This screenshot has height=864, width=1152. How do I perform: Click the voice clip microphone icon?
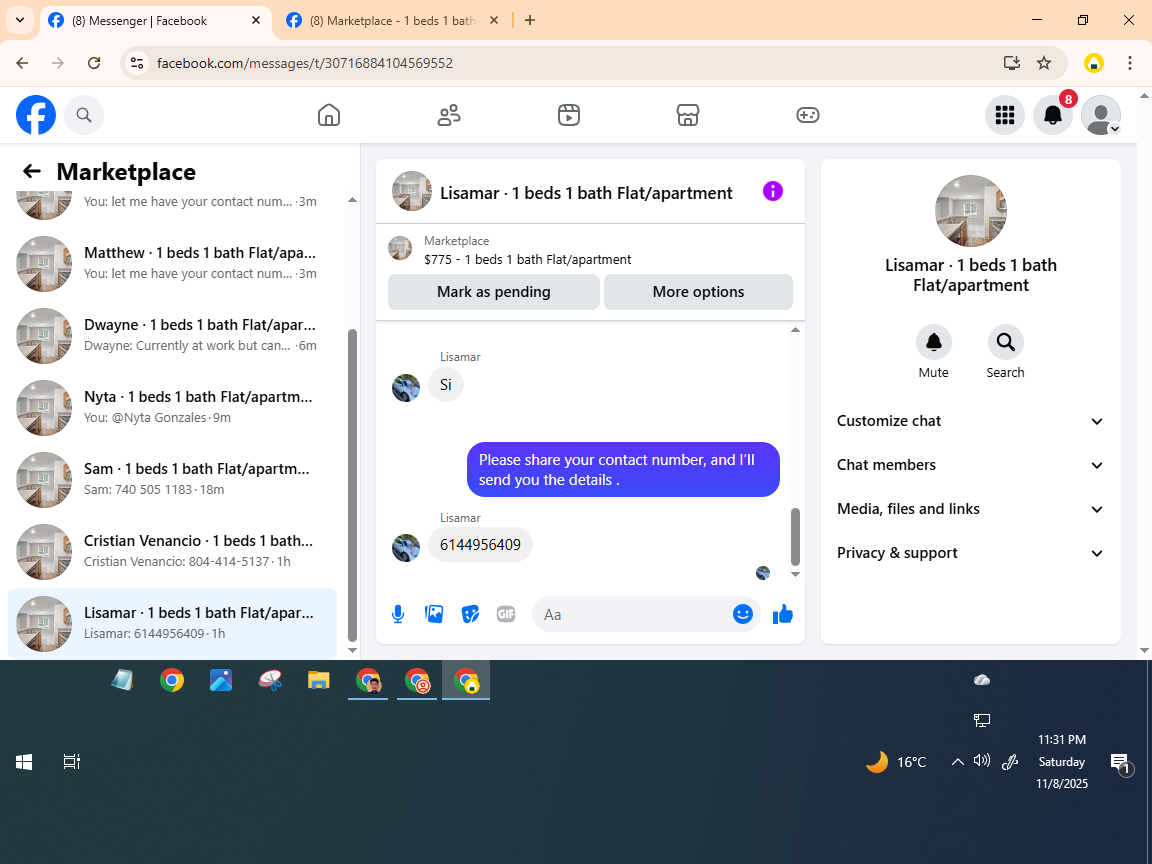click(x=397, y=614)
